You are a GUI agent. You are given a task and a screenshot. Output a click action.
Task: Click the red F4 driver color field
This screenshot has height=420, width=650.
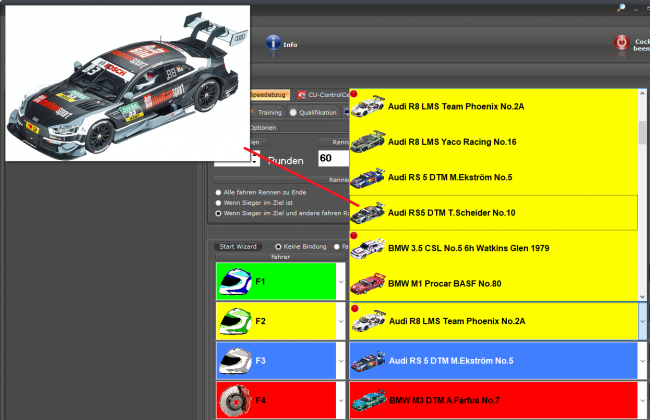276,401
